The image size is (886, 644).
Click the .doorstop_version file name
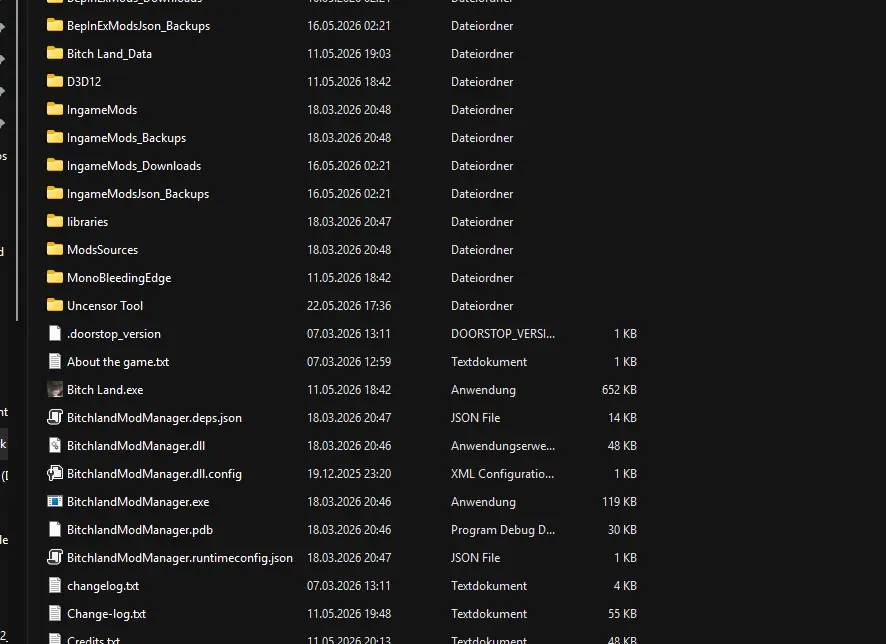(x=114, y=334)
